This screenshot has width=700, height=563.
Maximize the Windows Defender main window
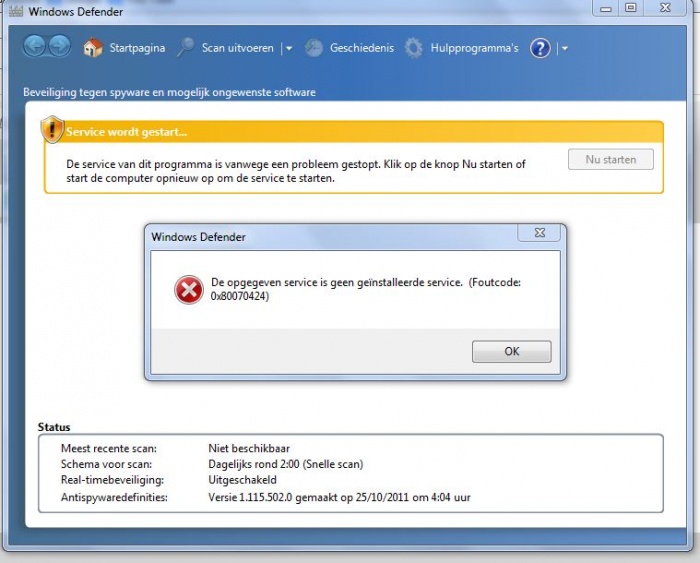631,8
